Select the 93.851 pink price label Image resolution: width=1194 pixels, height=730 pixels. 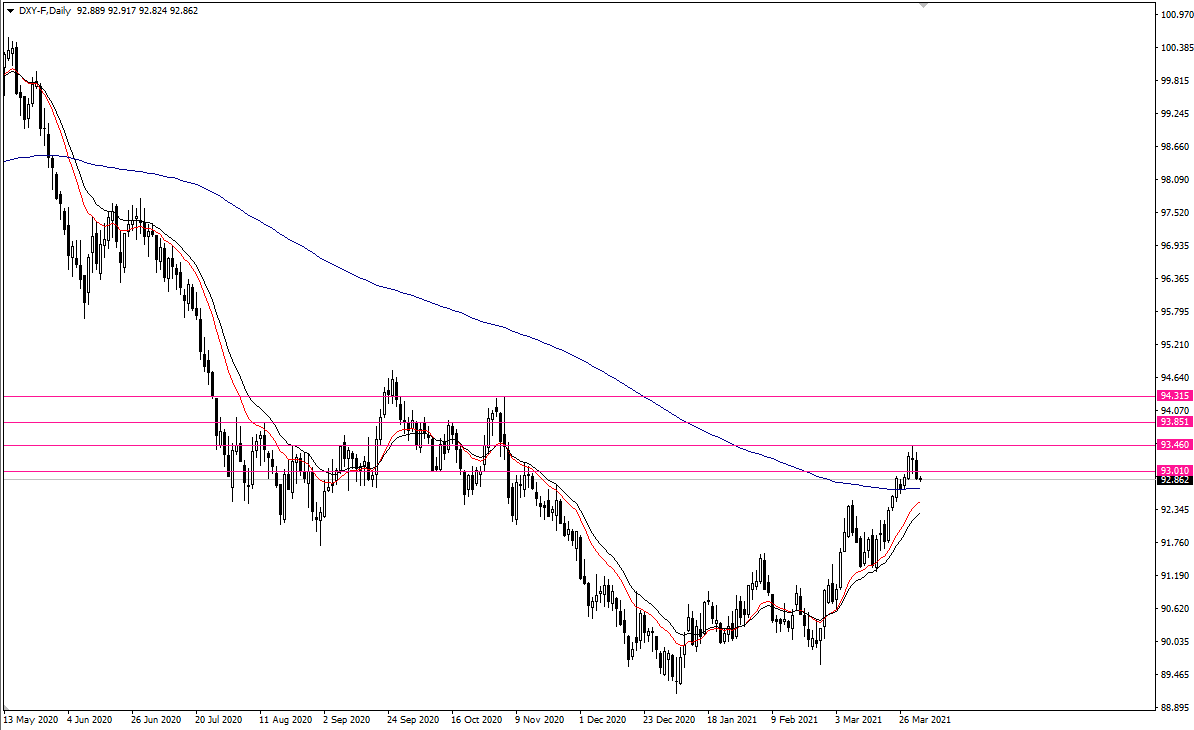[x=1174, y=422]
